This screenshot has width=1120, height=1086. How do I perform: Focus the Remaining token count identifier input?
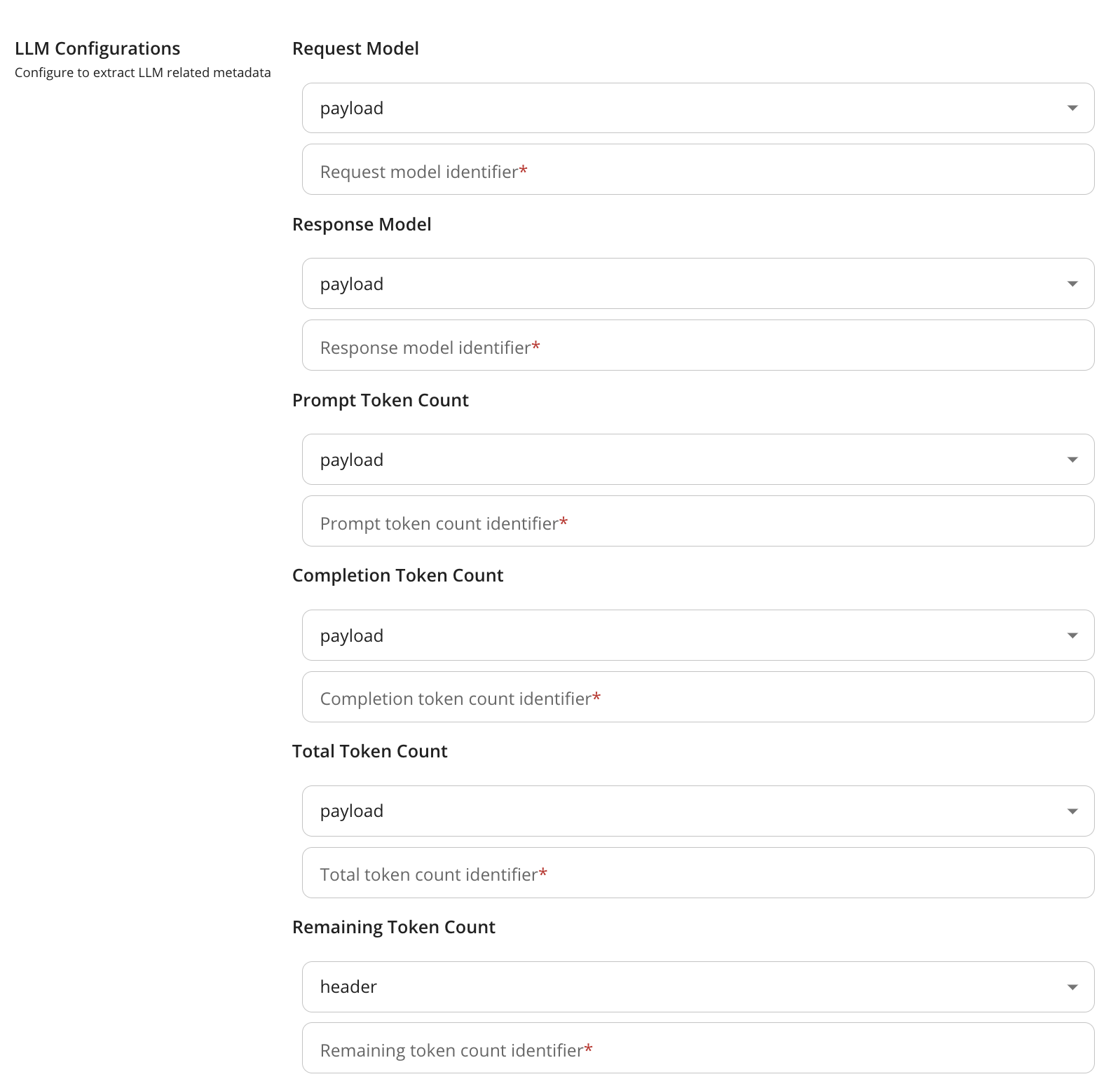697,1049
